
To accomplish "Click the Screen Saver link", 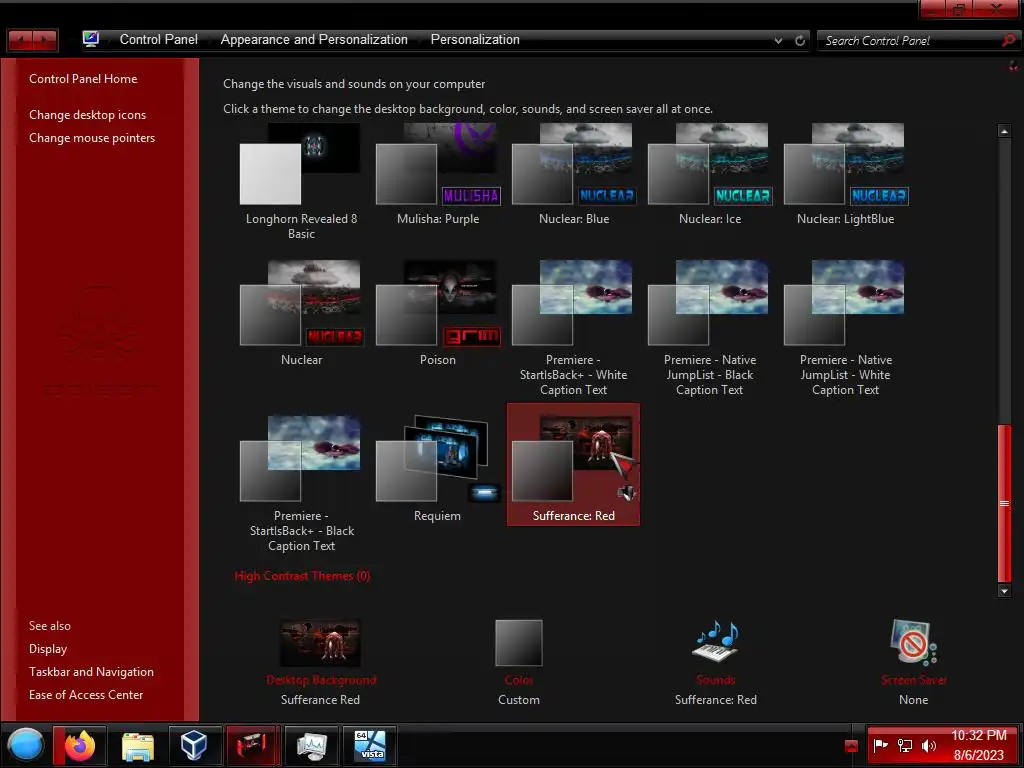I will (913, 680).
